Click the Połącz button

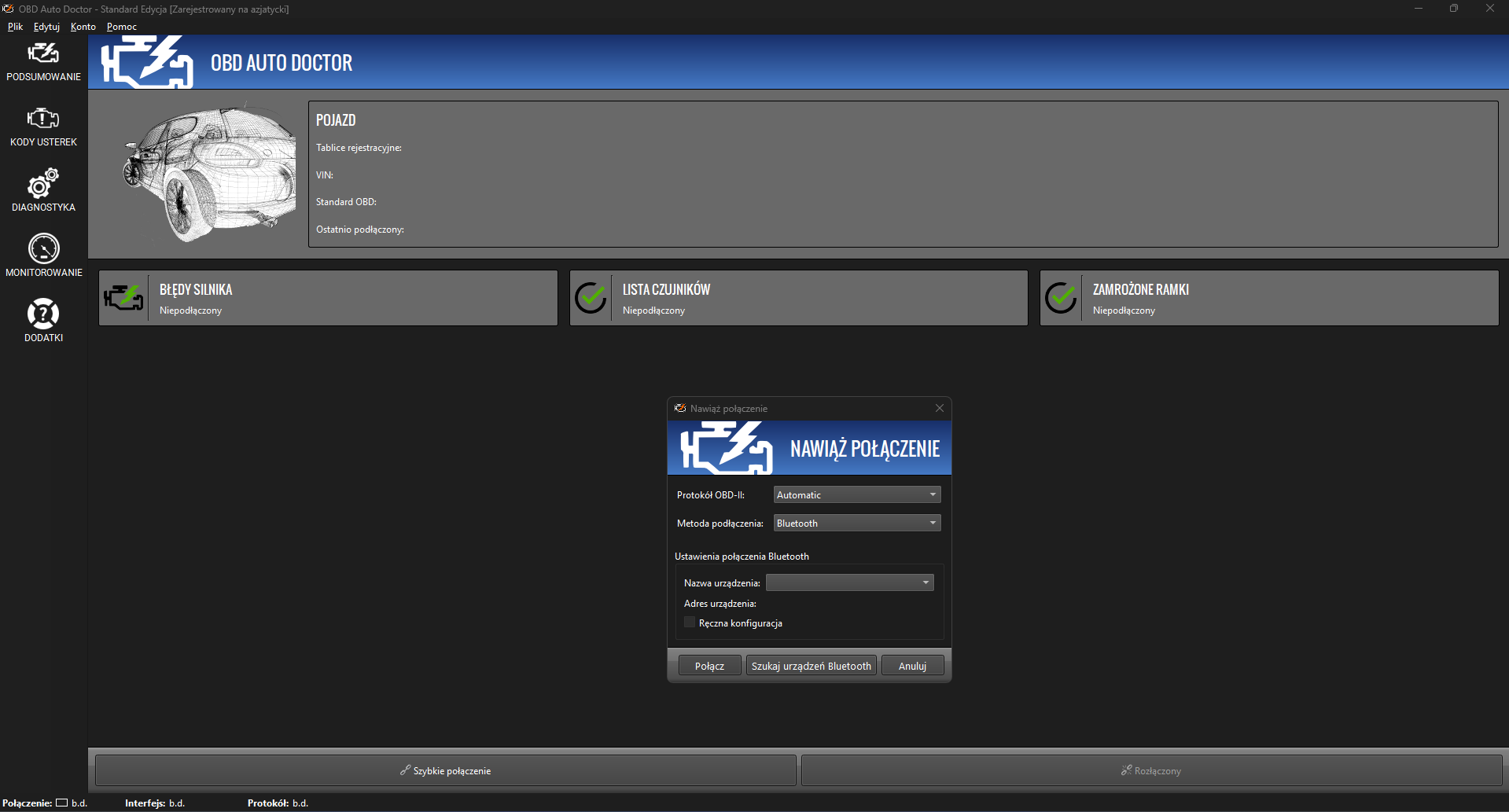[x=709, y=666]
